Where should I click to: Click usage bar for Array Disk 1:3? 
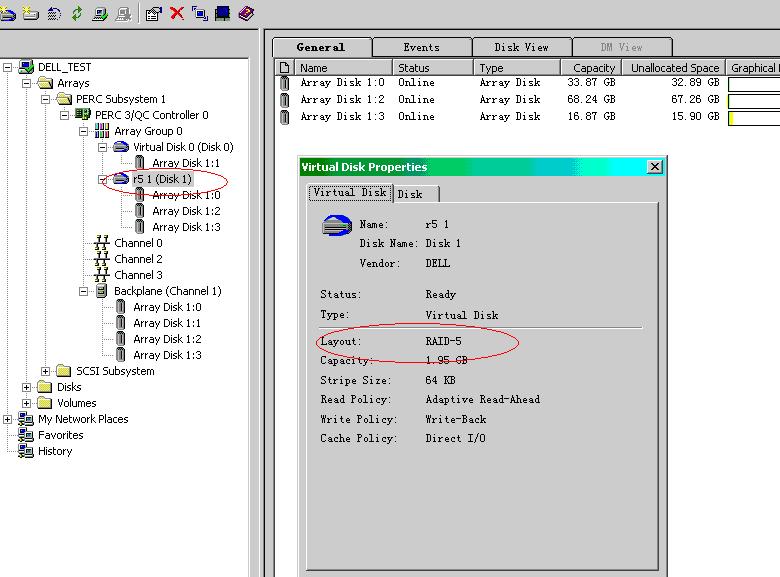tap(754, 118)
